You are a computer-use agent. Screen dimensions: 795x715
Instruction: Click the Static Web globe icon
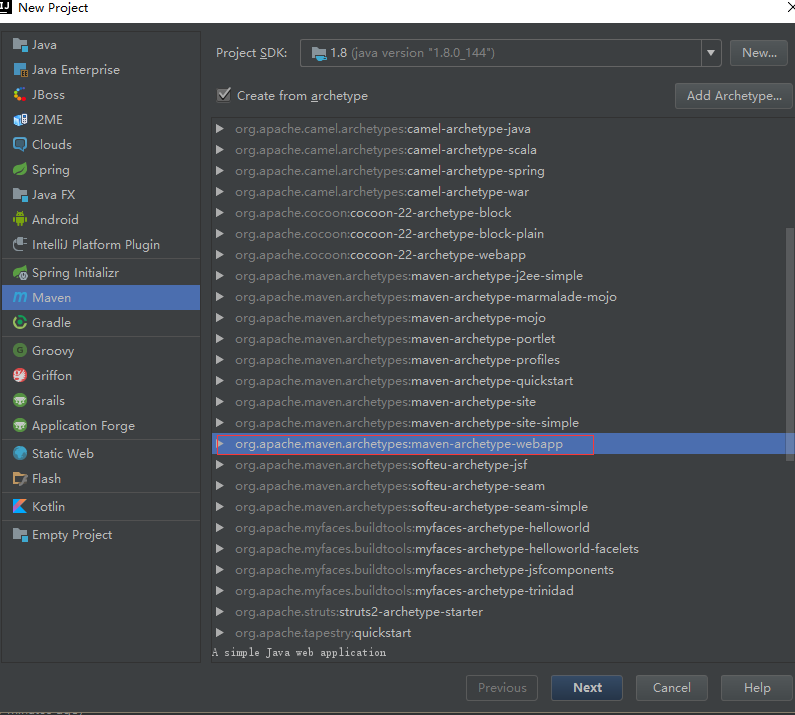point(20,453)
